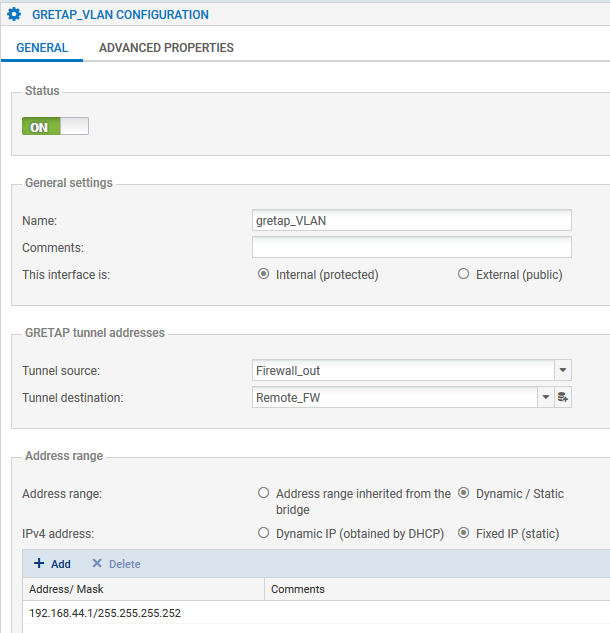Screen dimensions: 610x633
Task: Open the GENERAL tab
Action: click(x=42, y=47)
